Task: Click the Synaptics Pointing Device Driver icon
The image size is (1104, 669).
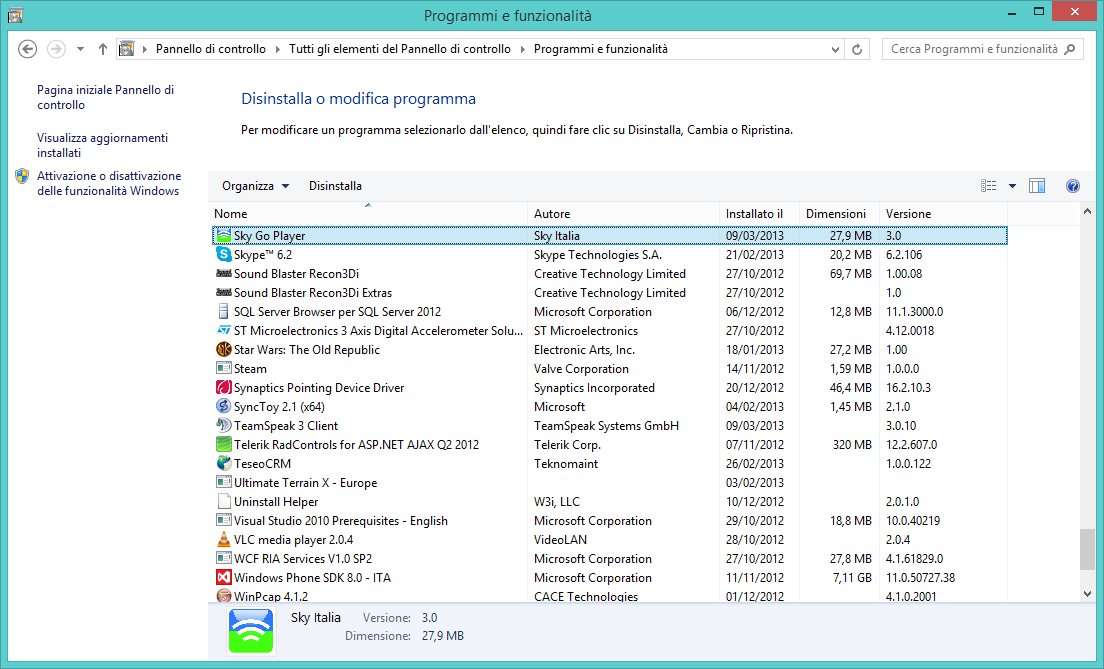Action: pos(223,387)
